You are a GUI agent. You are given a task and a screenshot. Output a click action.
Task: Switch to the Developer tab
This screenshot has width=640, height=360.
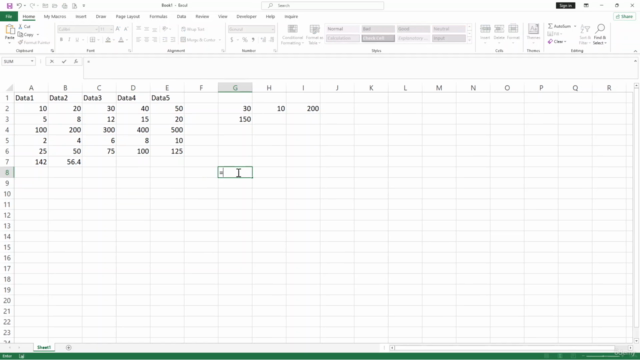(x=246, y=17)
